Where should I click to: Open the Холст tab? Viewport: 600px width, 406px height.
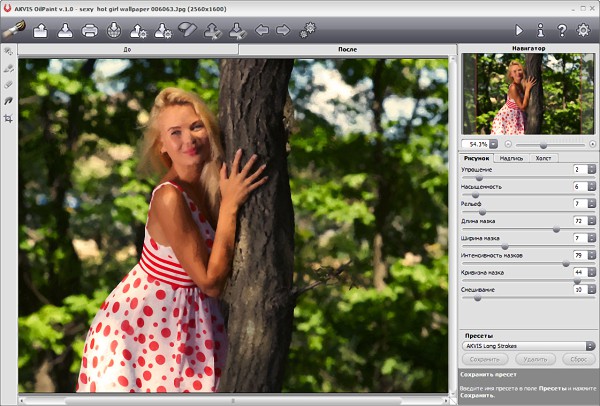544,157
